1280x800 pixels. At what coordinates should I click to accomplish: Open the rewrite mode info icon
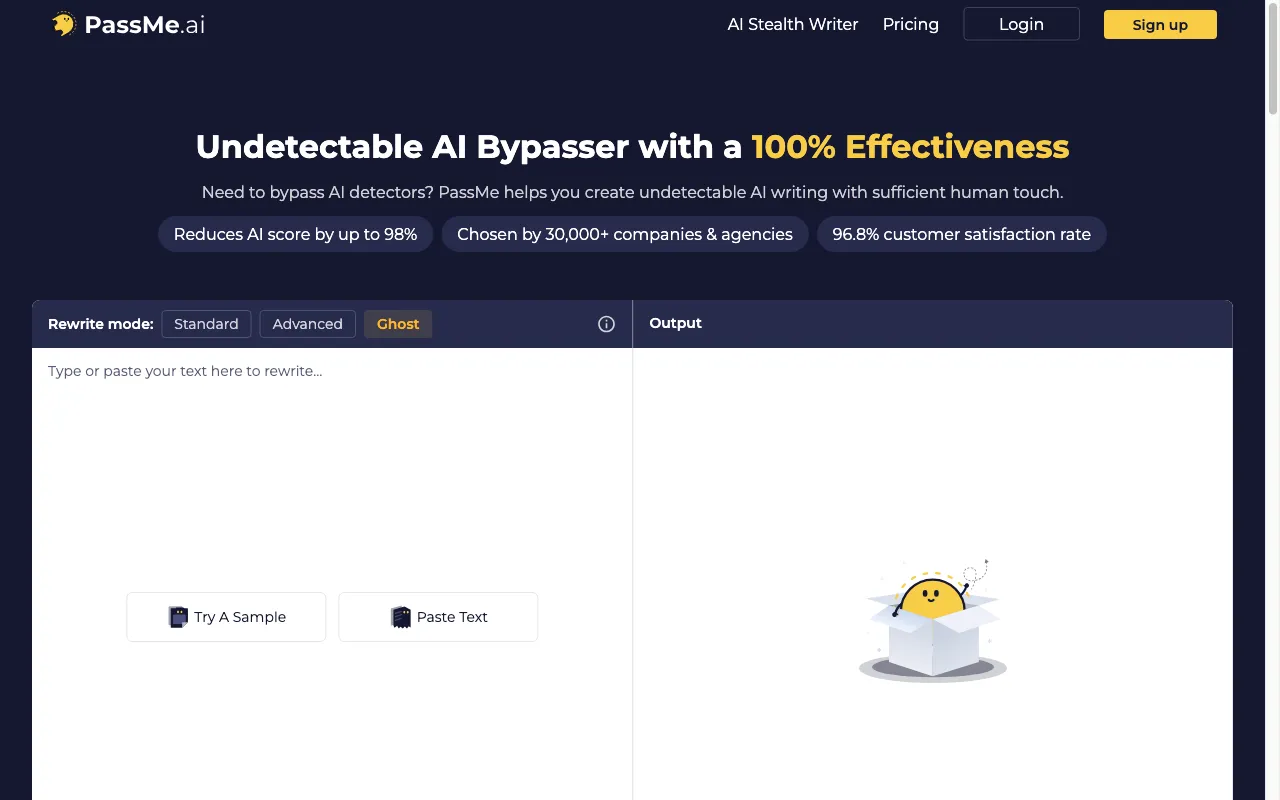click(x=606, y=324)
